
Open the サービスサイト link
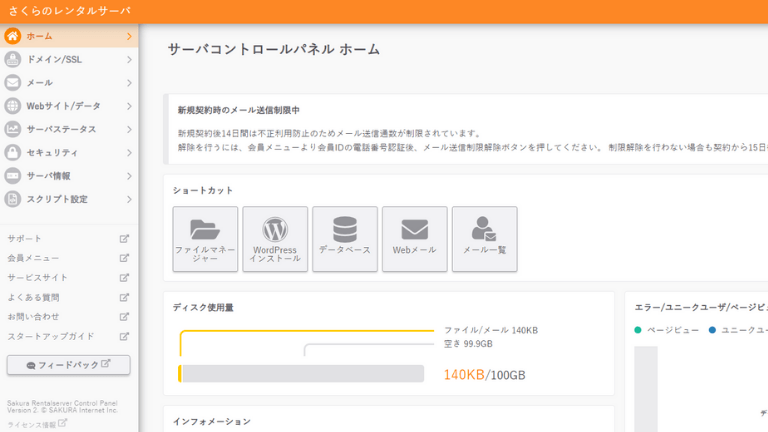pyautogui.click(x=38, y=278)
